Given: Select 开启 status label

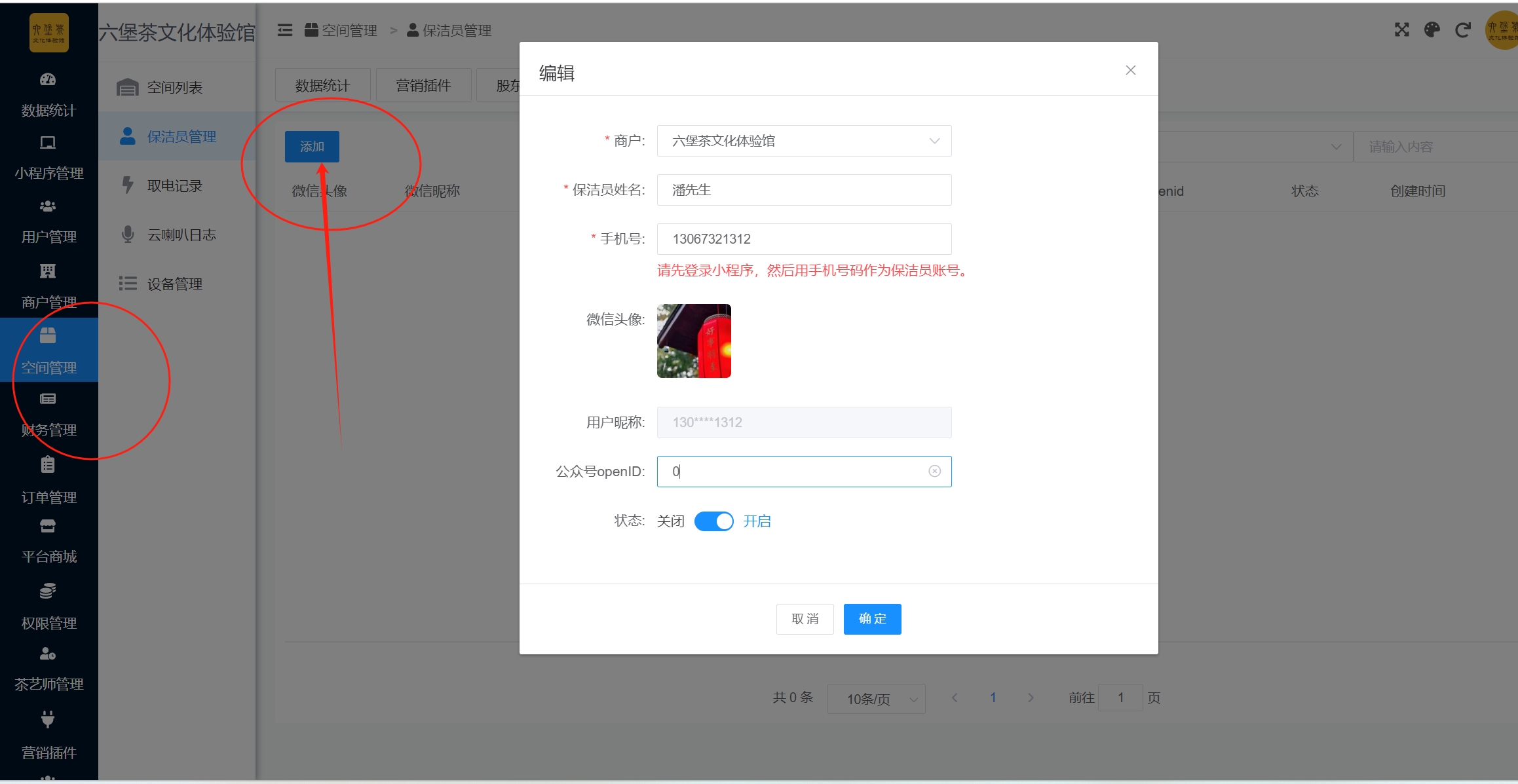Looking at the screenshot, I should tap(757, 521).
